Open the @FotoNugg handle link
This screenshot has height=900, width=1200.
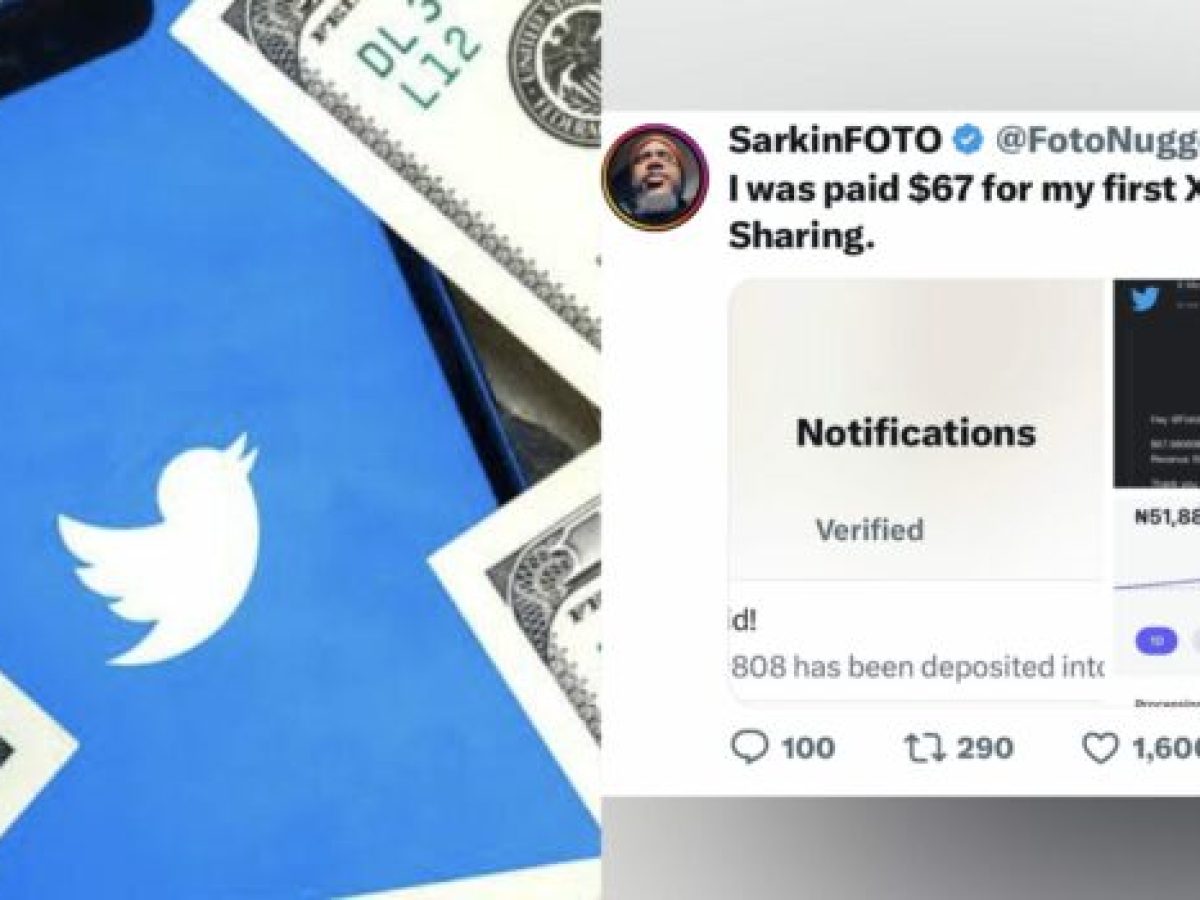(x=1095, y=141)
